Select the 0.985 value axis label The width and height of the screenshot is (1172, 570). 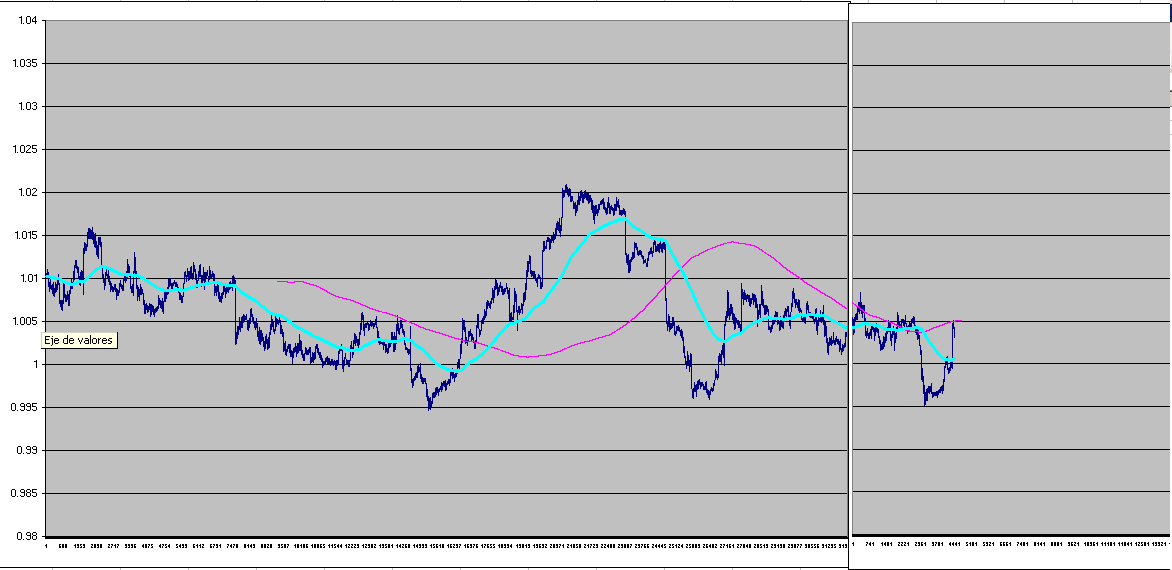coord(25,493)
